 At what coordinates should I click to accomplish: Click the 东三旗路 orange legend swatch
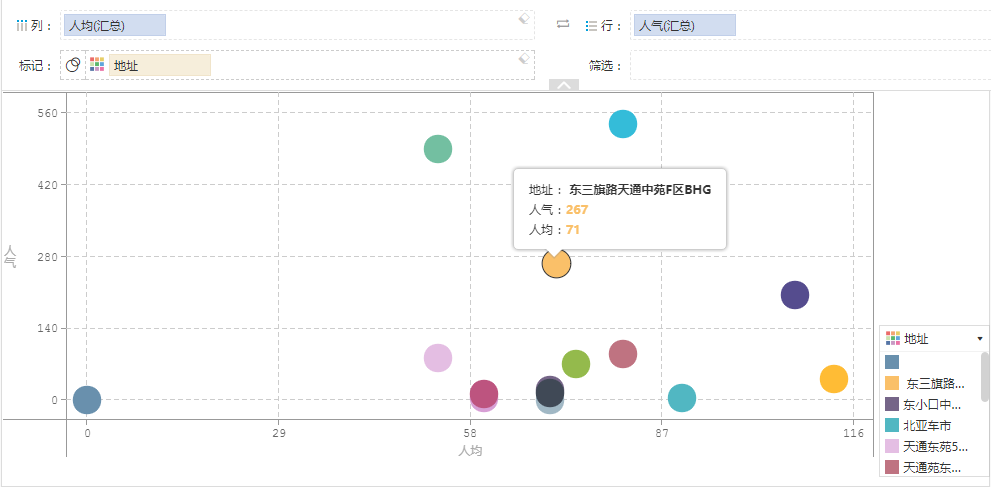[x=893, y=383]
